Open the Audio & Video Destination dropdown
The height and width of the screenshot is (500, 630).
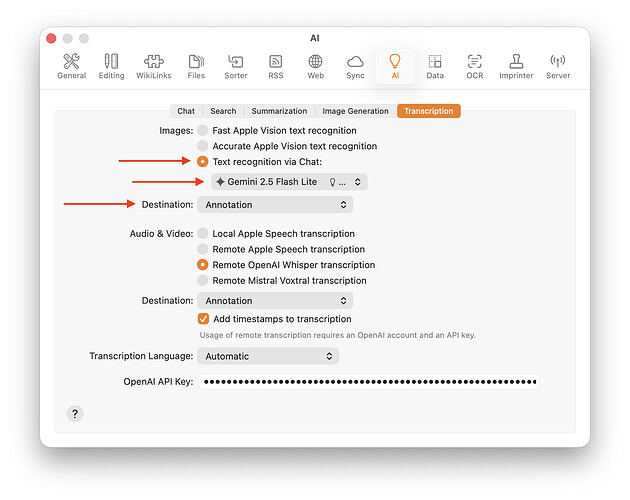click(x=275, y=301)
